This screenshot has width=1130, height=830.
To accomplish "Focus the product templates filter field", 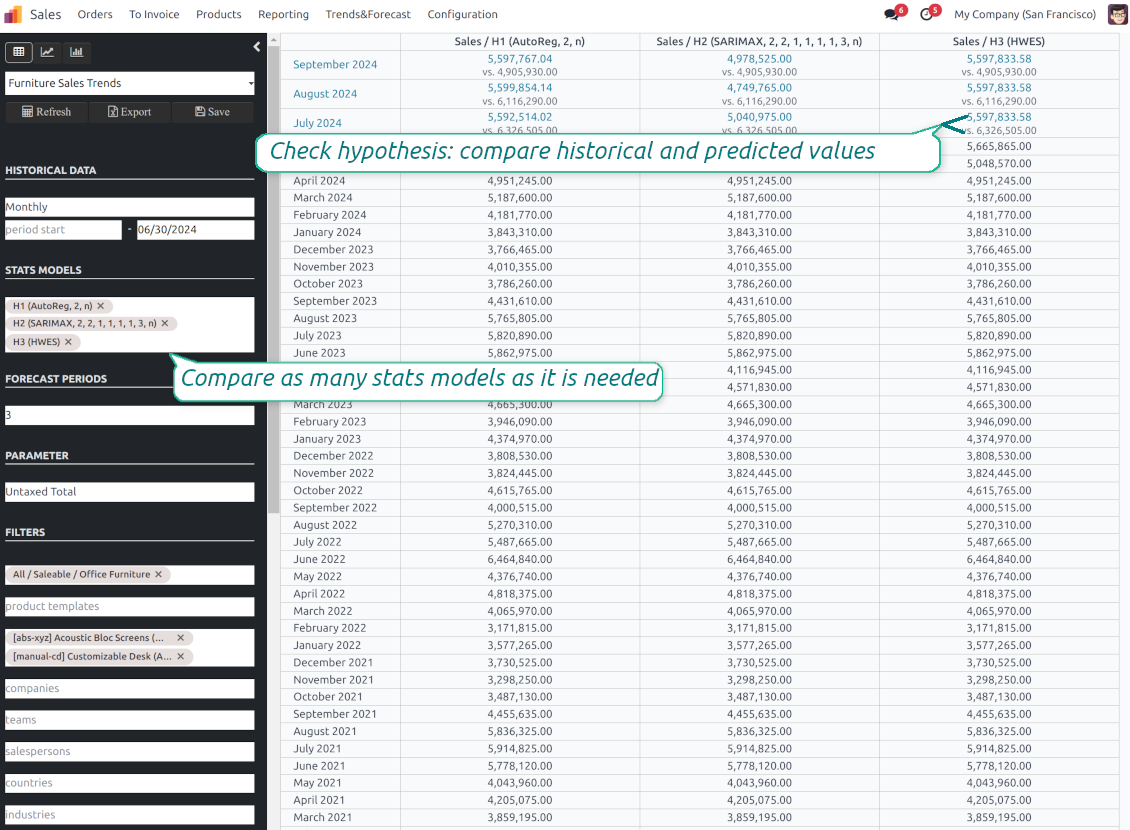I will (x=130, y=606).
